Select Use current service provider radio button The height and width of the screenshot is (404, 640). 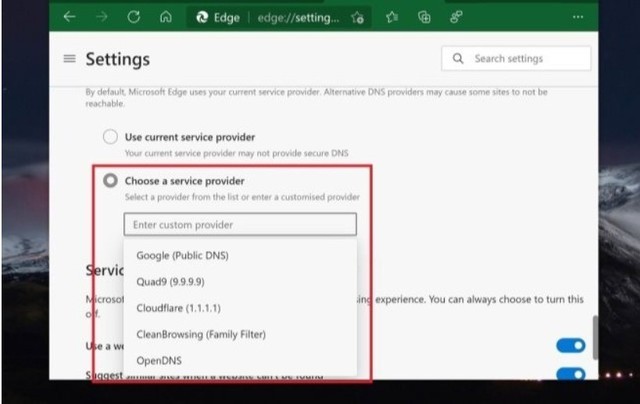coord(110,137)
